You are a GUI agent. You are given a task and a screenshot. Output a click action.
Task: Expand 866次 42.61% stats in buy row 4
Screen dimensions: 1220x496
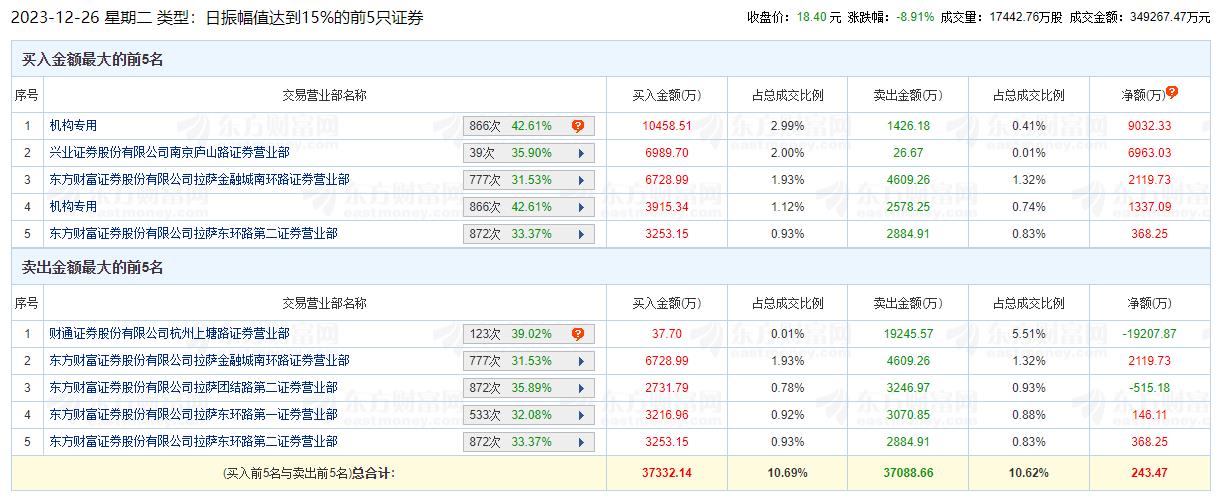579,207
